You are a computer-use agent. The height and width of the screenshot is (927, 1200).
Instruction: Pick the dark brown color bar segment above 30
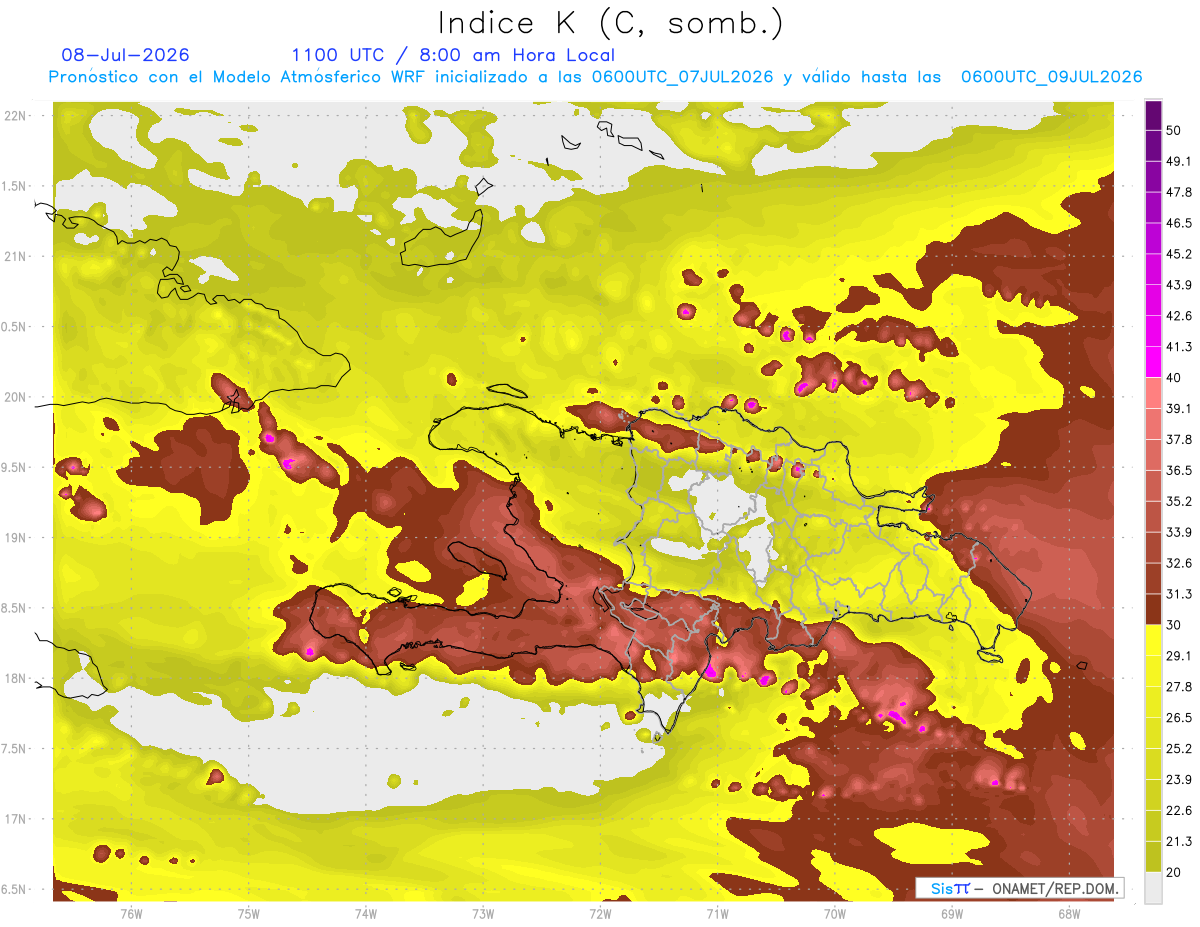pos(1153,609)
